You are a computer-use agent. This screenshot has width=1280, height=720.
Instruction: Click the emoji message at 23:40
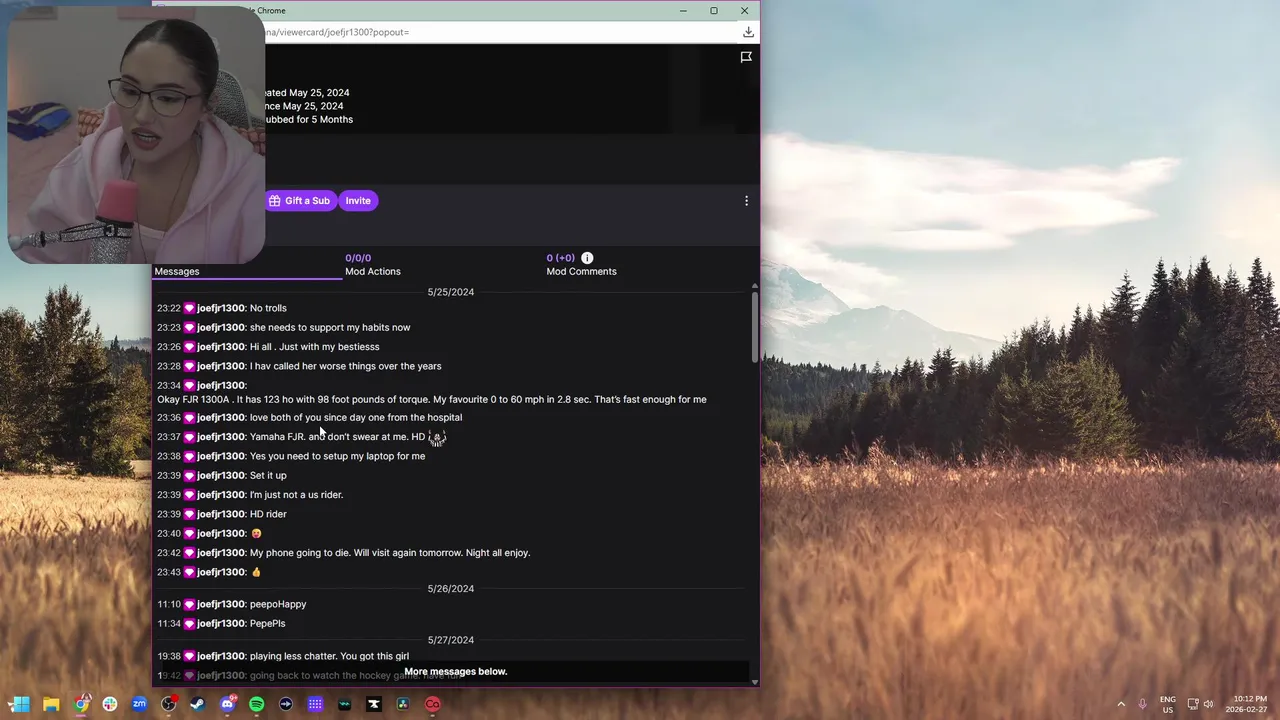[x=256, y=533]
